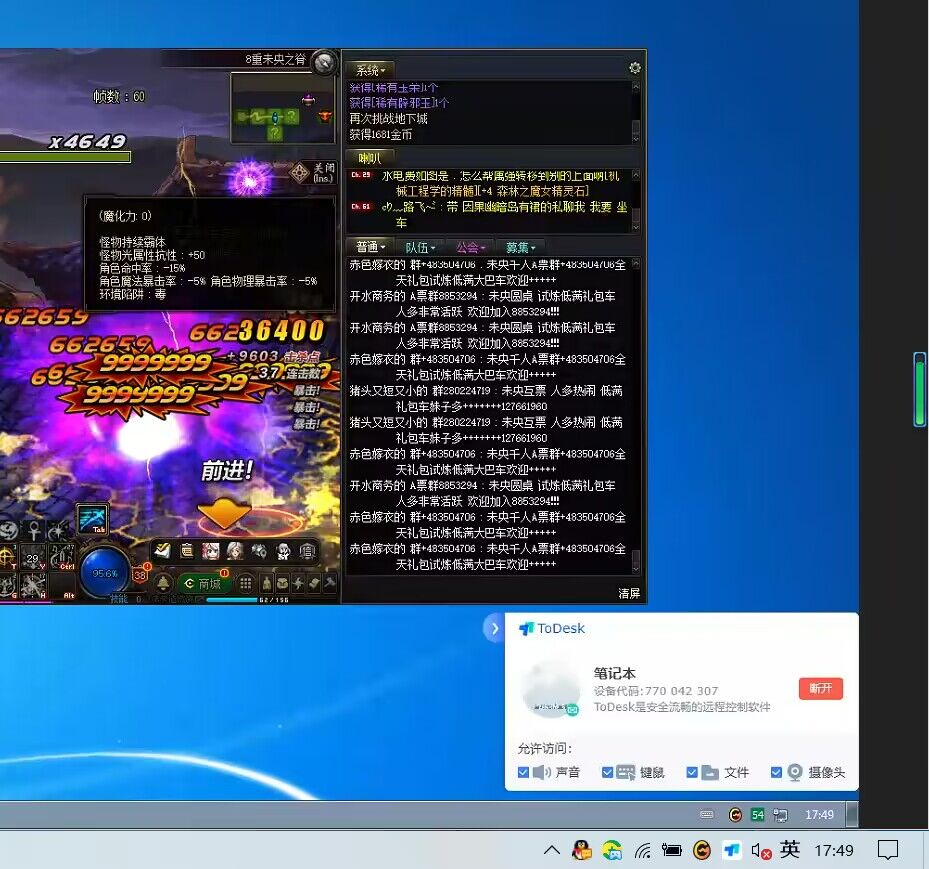929x869 pixels.
Task: Click the megaphone panel scrollbar
Action: pos(636,201)
